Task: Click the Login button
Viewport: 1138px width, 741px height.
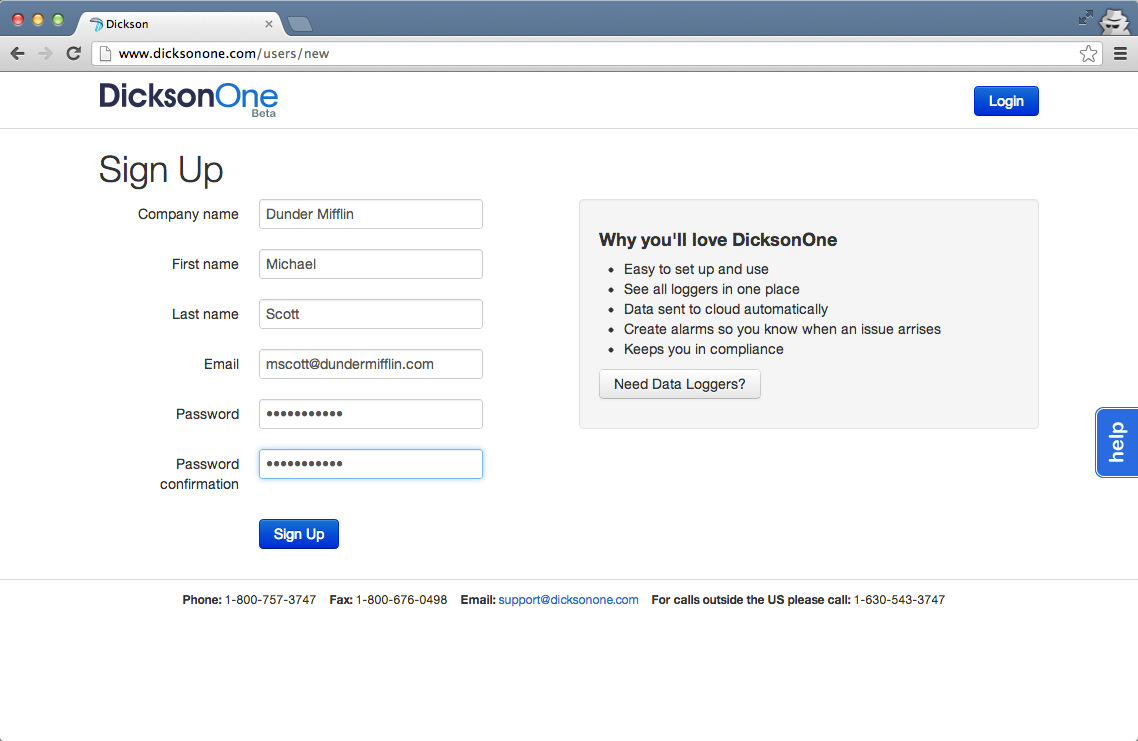Action: click(1006, 101)
